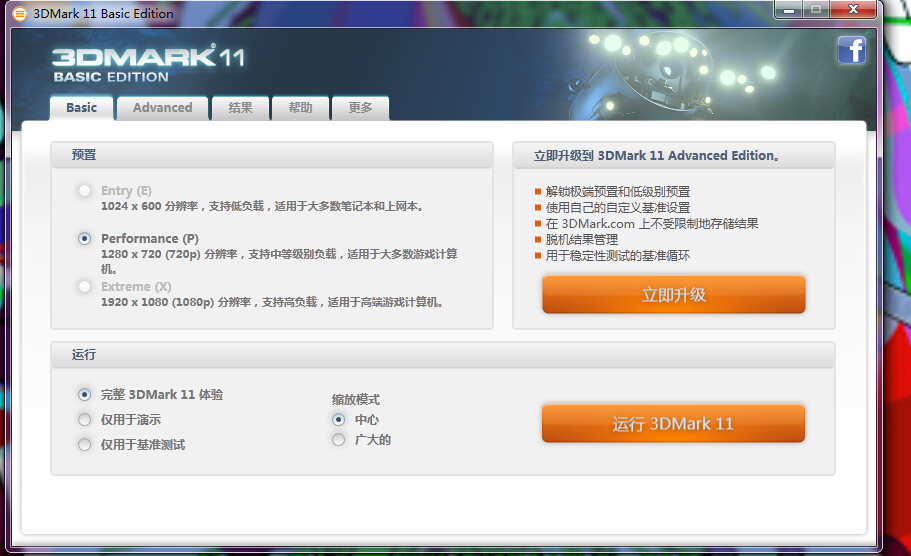Close the 3DMark 11 window
Image resolution: width=911 pixels, height=556 pixels.
(x=853, y=10)
